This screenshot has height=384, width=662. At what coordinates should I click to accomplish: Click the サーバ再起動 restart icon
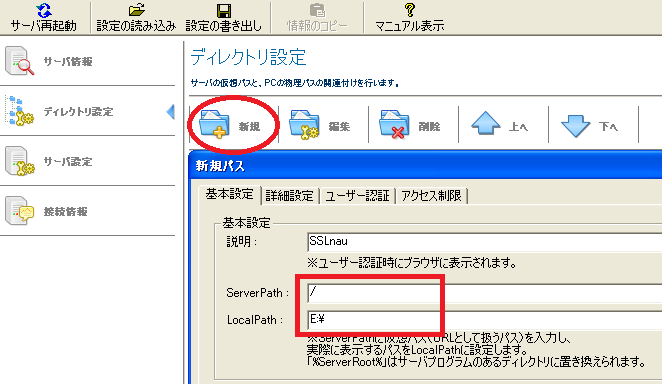43,10
